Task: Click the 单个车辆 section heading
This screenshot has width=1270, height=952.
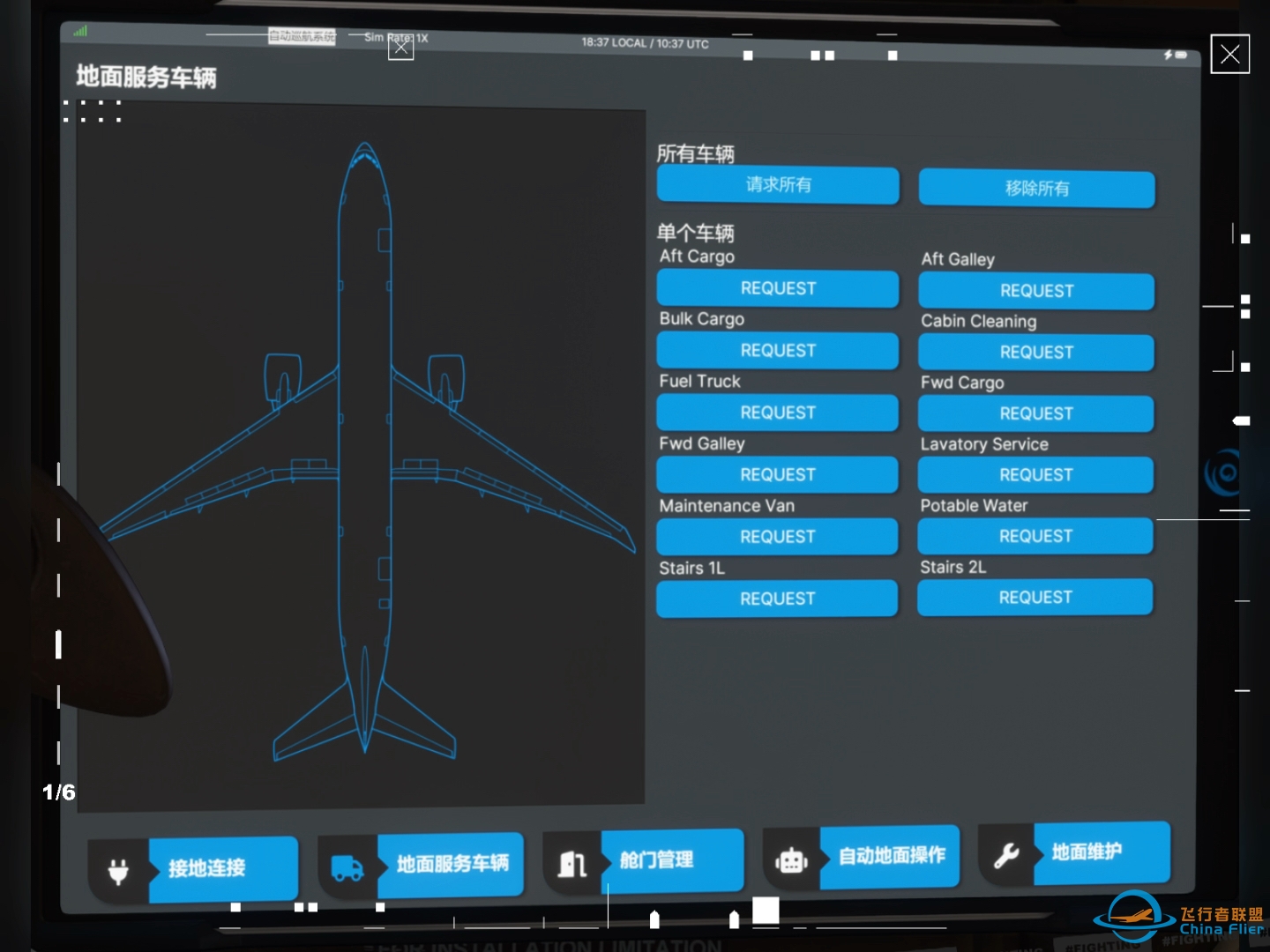Action: [x=695, y=233]
